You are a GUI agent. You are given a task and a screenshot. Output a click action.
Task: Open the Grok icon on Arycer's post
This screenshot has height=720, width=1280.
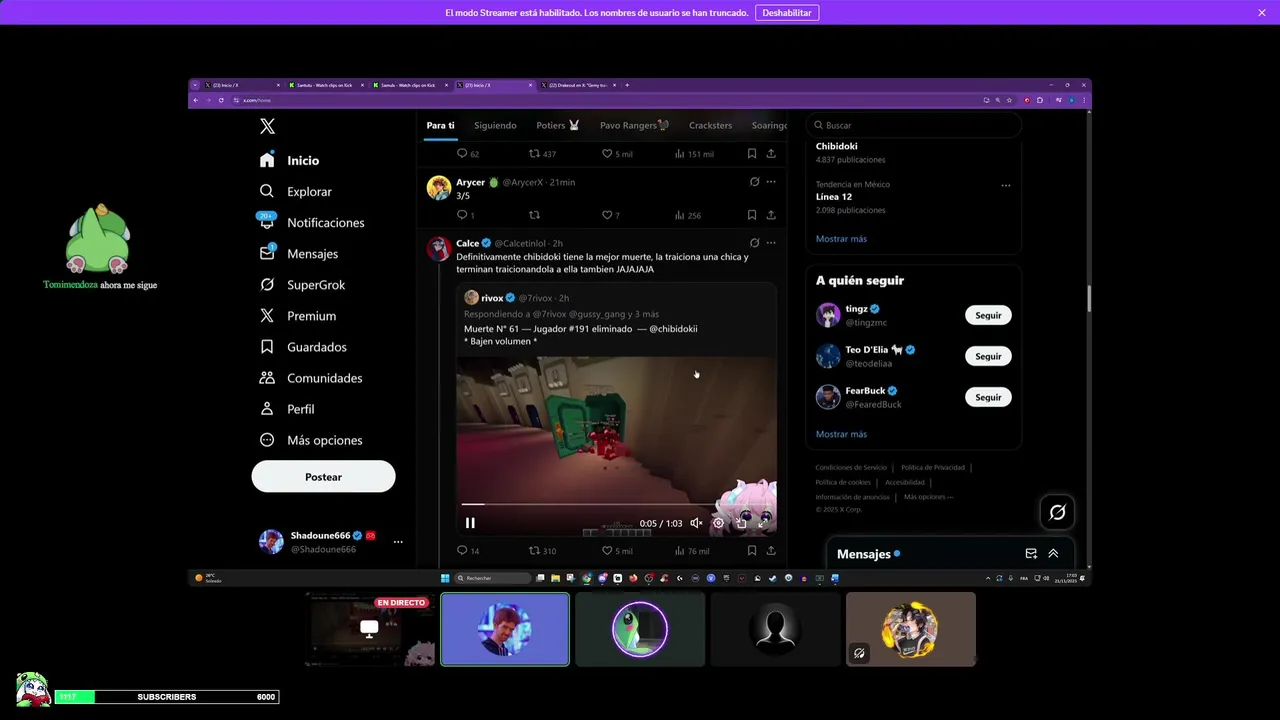[754, 182]
